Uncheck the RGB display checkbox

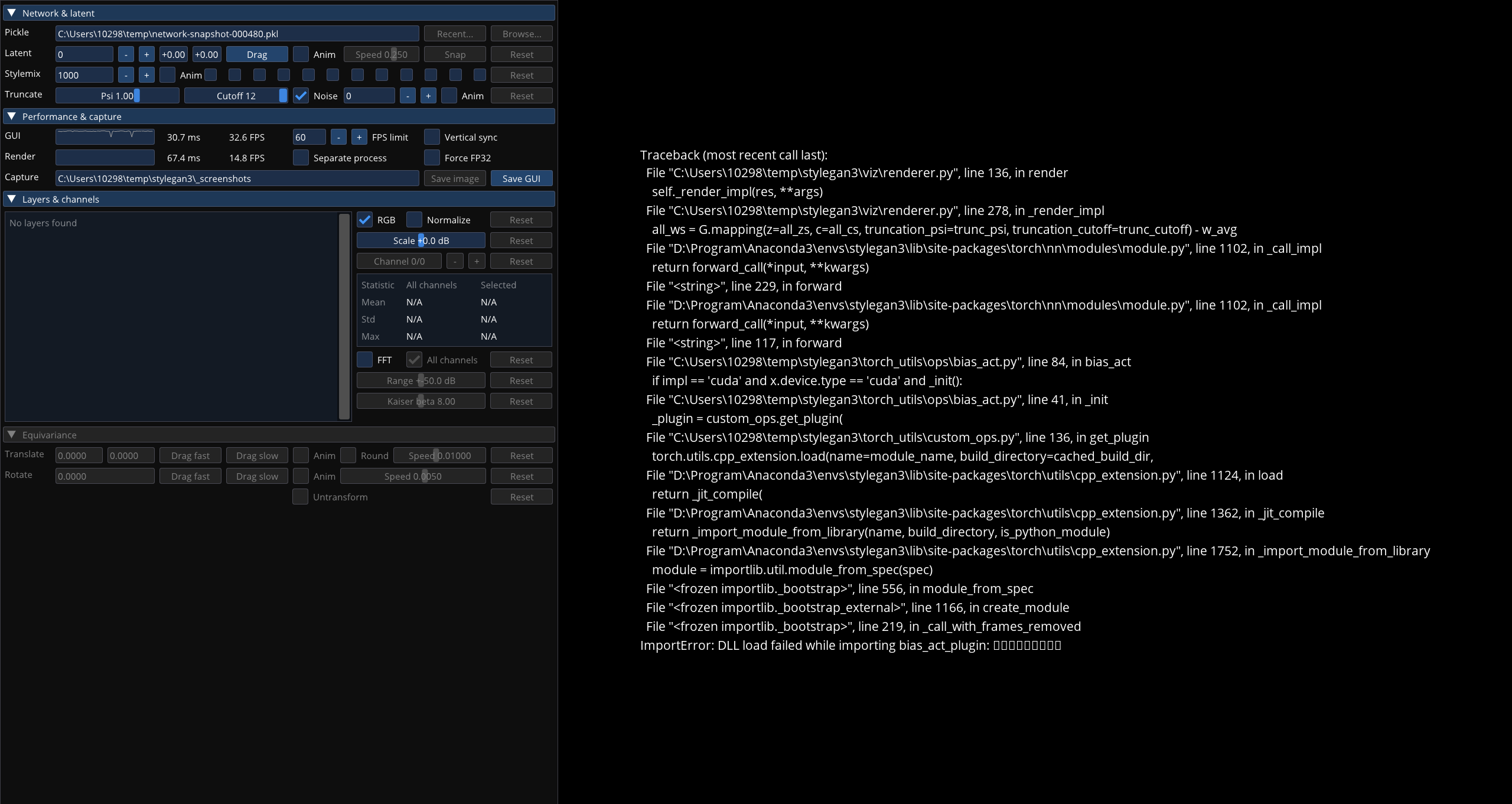(364, 219)
